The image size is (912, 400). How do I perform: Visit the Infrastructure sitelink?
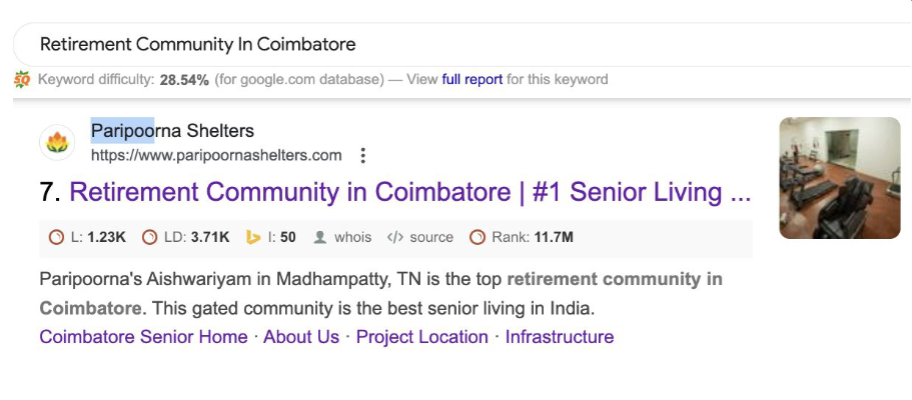[559, 337]
